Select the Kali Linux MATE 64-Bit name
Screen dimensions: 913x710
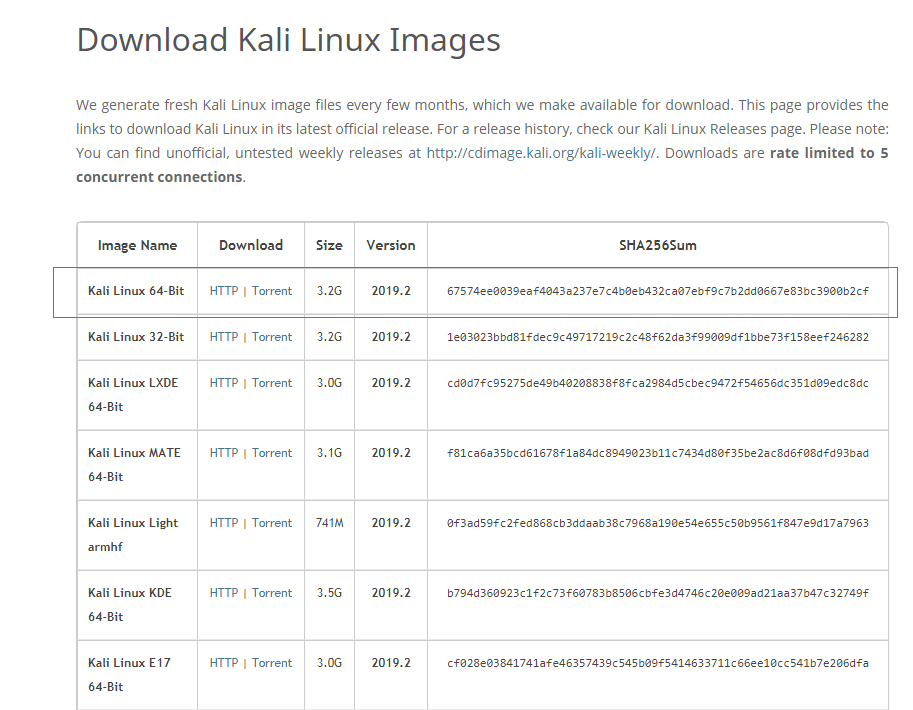pyautogui.click(x=135, y=464)
